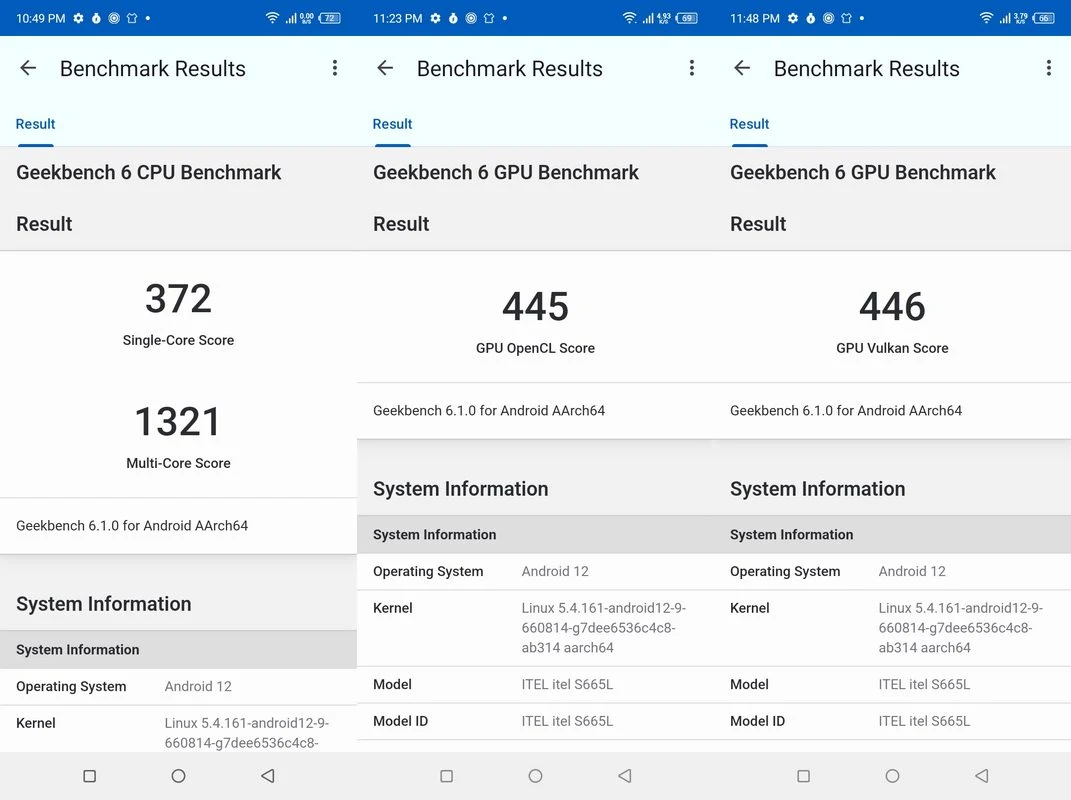Screen dimensions: 1071x800
Task: Tap large System Information heading on CPU screen
Action: pos(104,604)
